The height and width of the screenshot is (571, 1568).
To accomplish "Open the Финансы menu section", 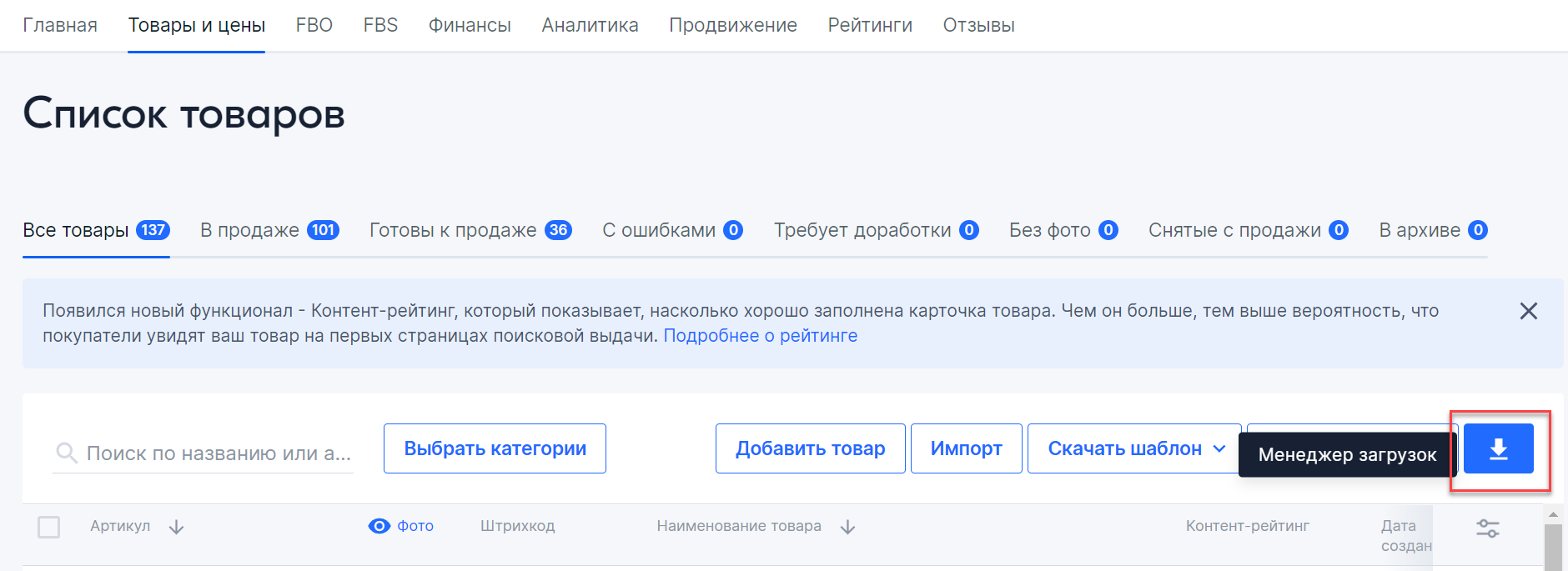I will [x=470, y=25].
